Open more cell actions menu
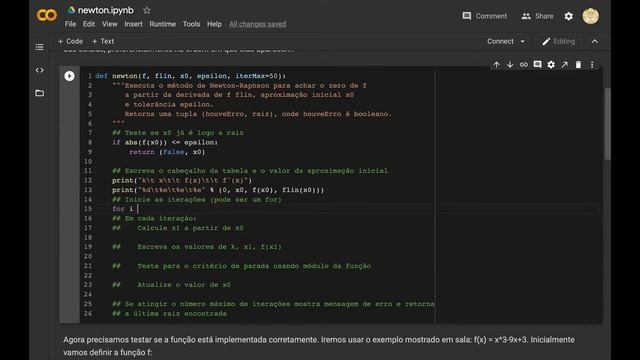Screen dimensions: 640x360 pos(592,64)
